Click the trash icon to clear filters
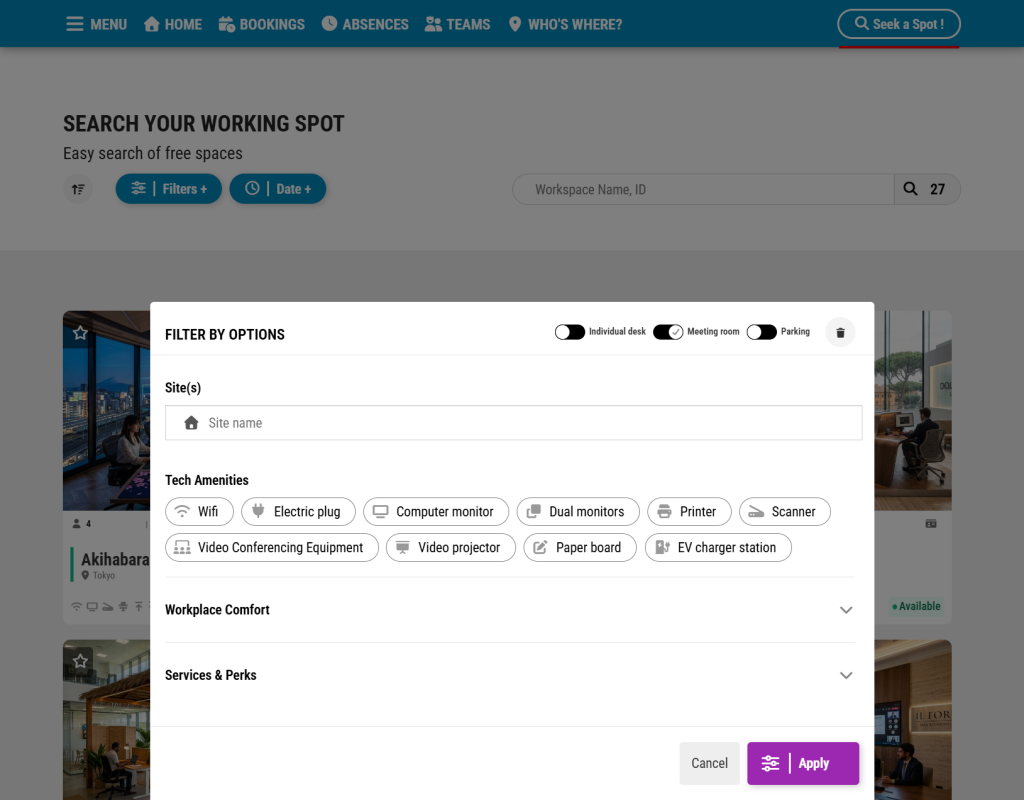Viewport: 1024px width, 800px height. (840, 332)
